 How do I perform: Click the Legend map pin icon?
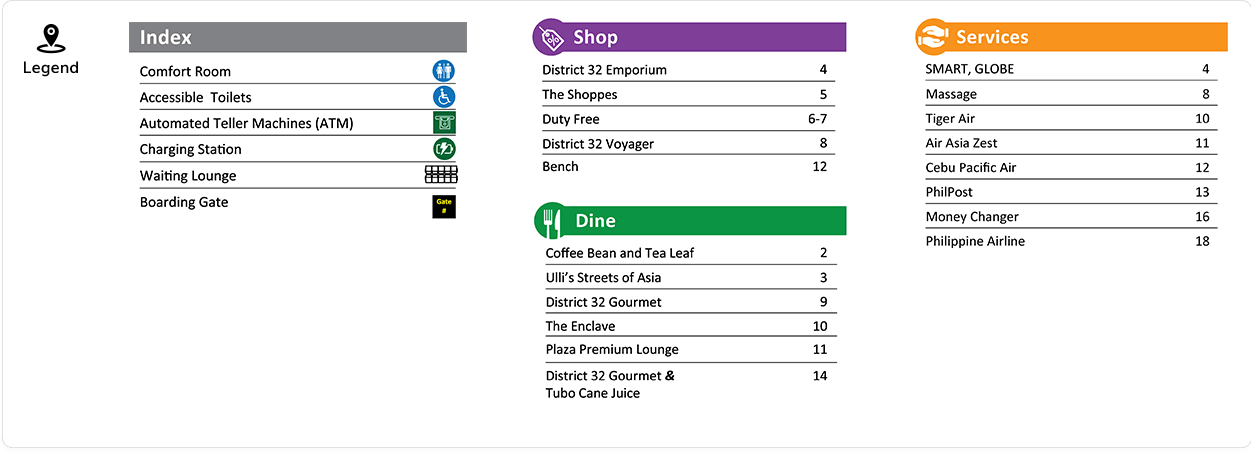(50, 39)
